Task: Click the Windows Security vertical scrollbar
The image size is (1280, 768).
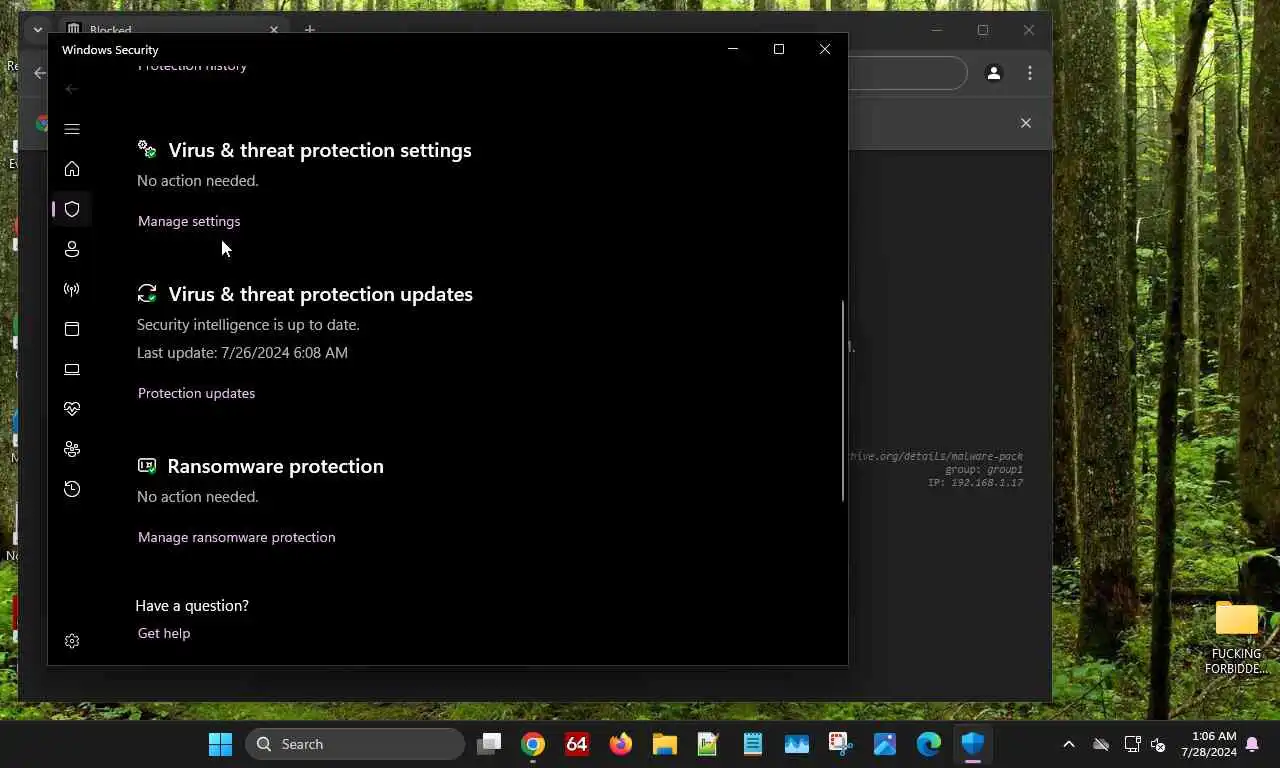Action: [x=843, y=400]
